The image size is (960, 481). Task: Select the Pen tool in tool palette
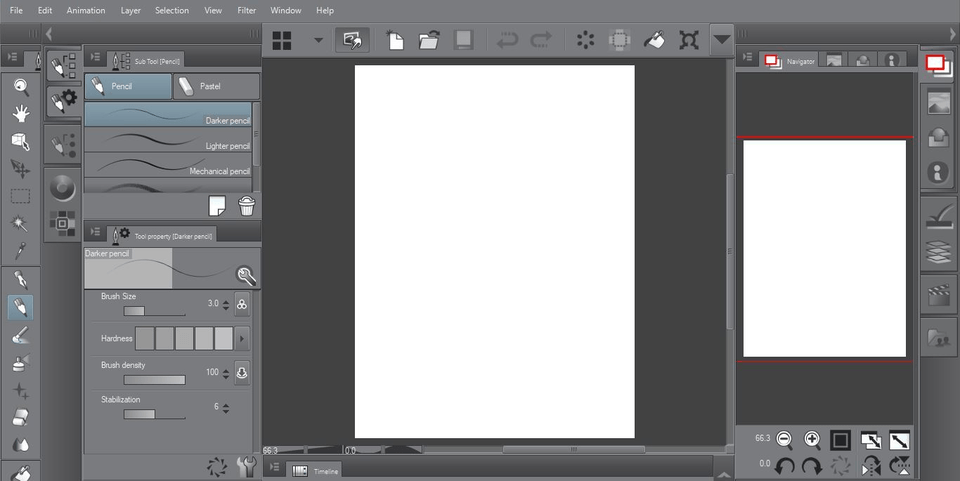[21, 280]
